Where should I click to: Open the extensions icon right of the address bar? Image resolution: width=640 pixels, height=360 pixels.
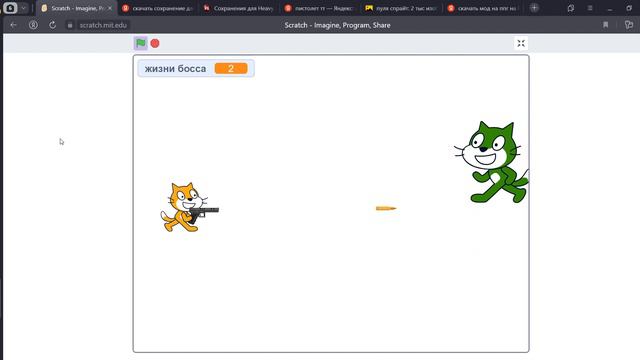629,25
